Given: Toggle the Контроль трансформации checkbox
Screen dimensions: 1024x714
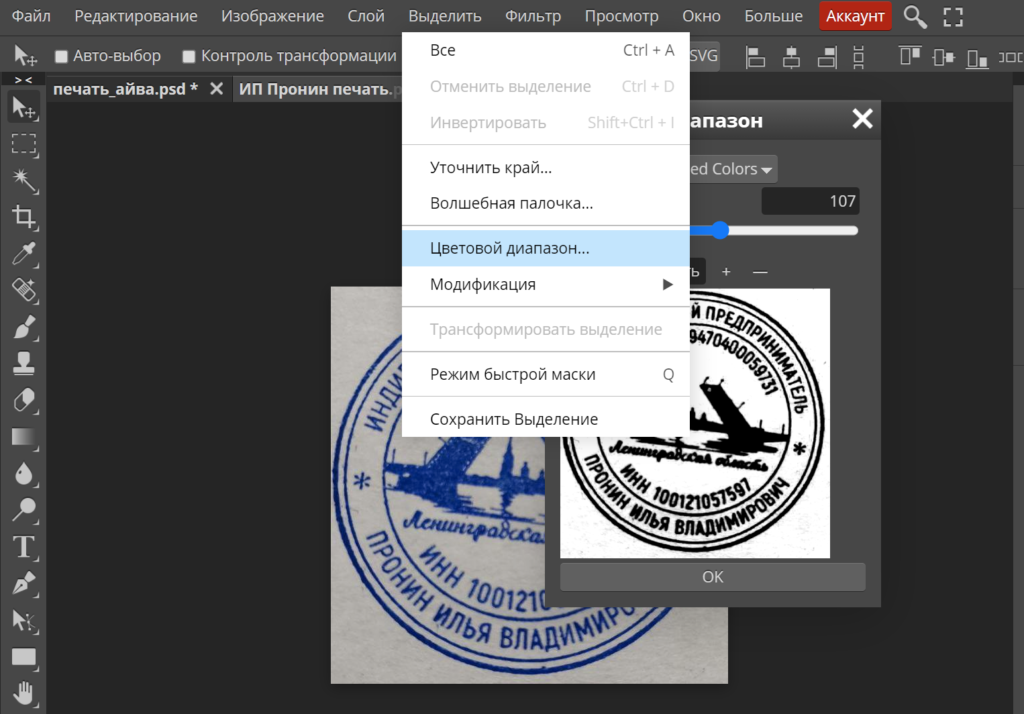Looking at the screenshot, I should pos(188,56).
